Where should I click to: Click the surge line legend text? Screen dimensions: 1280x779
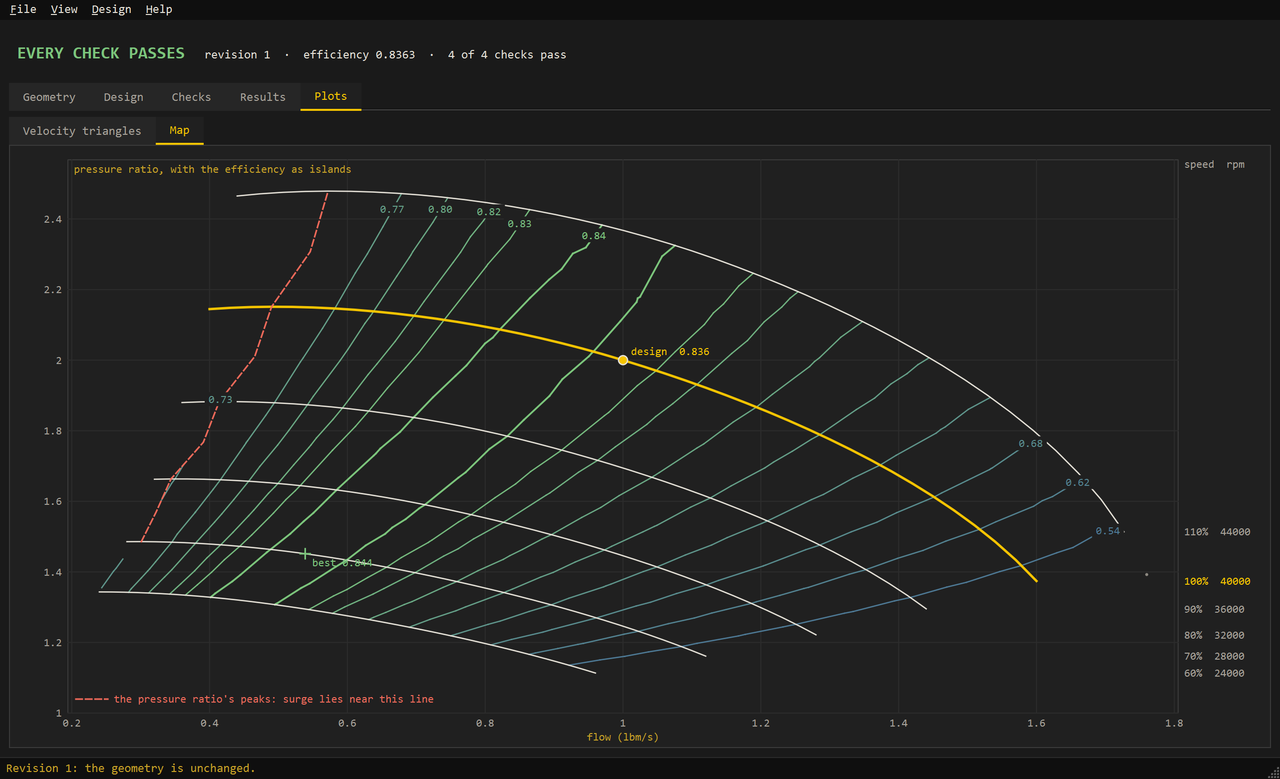click(274, 699)
